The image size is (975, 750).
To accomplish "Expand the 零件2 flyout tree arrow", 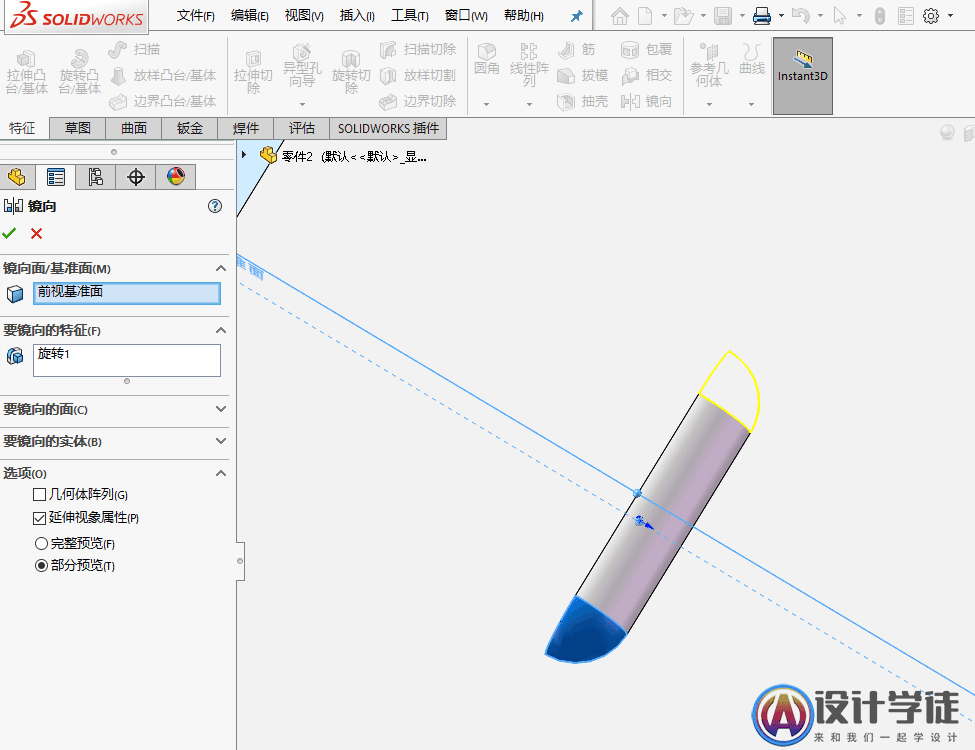I will click(x=244, y=155).
